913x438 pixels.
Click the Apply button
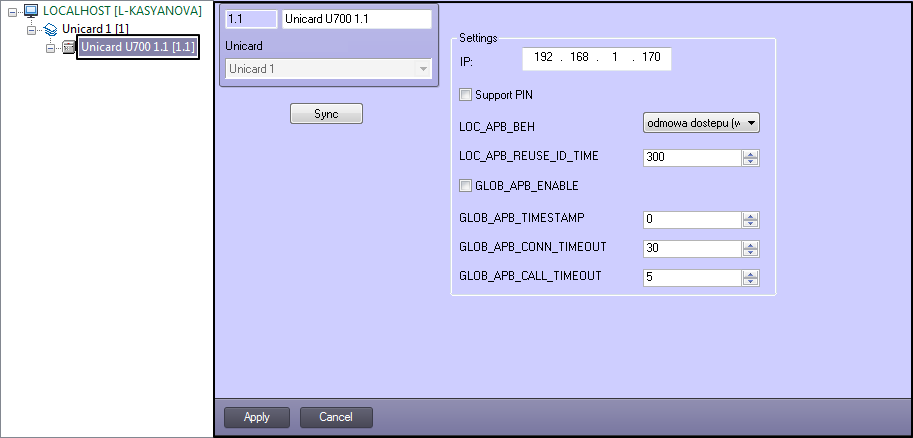[257, 417]
